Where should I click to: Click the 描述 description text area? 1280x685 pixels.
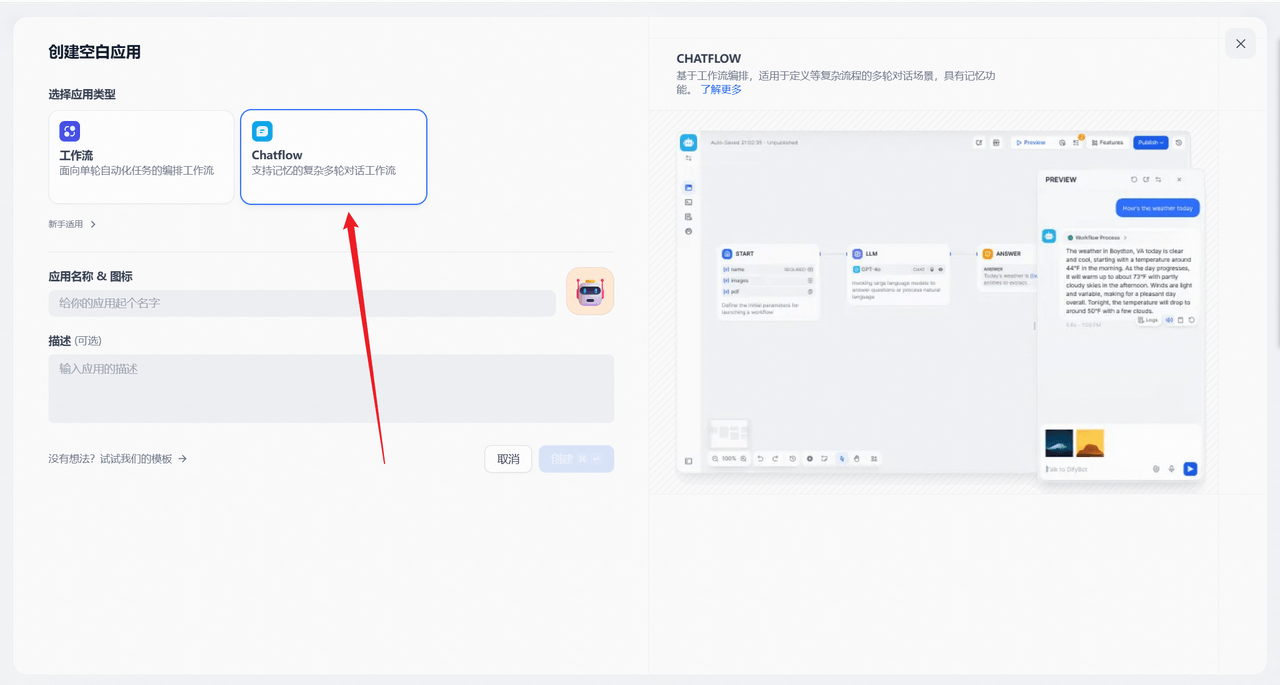click(x=331, y=388)
